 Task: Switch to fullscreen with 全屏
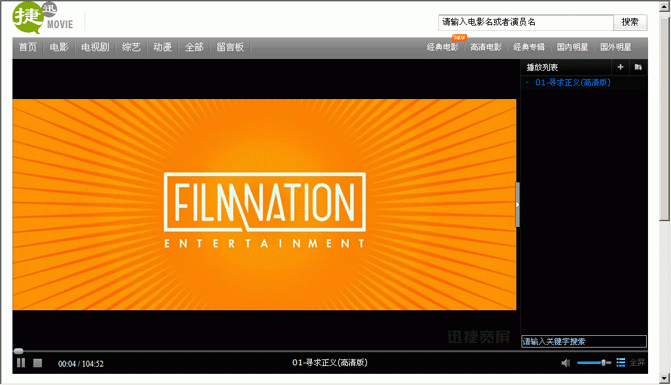(637, 362)
